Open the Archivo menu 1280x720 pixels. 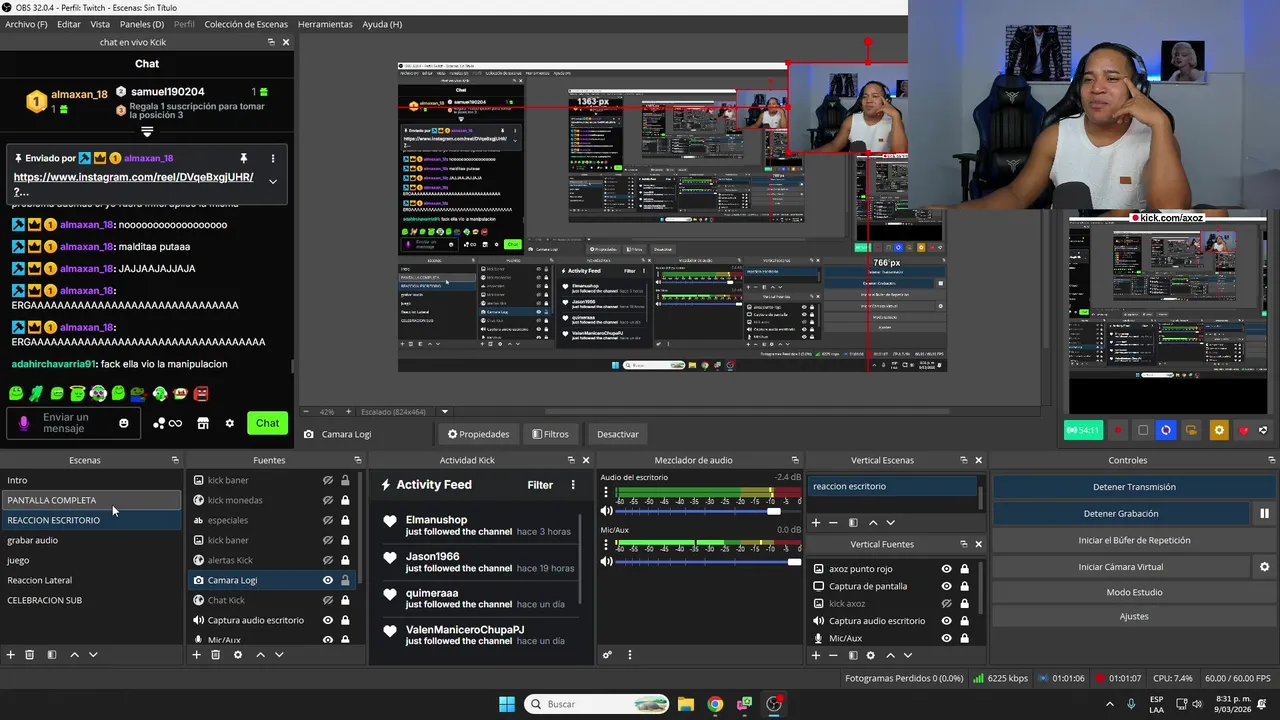(x=26, y=24)
